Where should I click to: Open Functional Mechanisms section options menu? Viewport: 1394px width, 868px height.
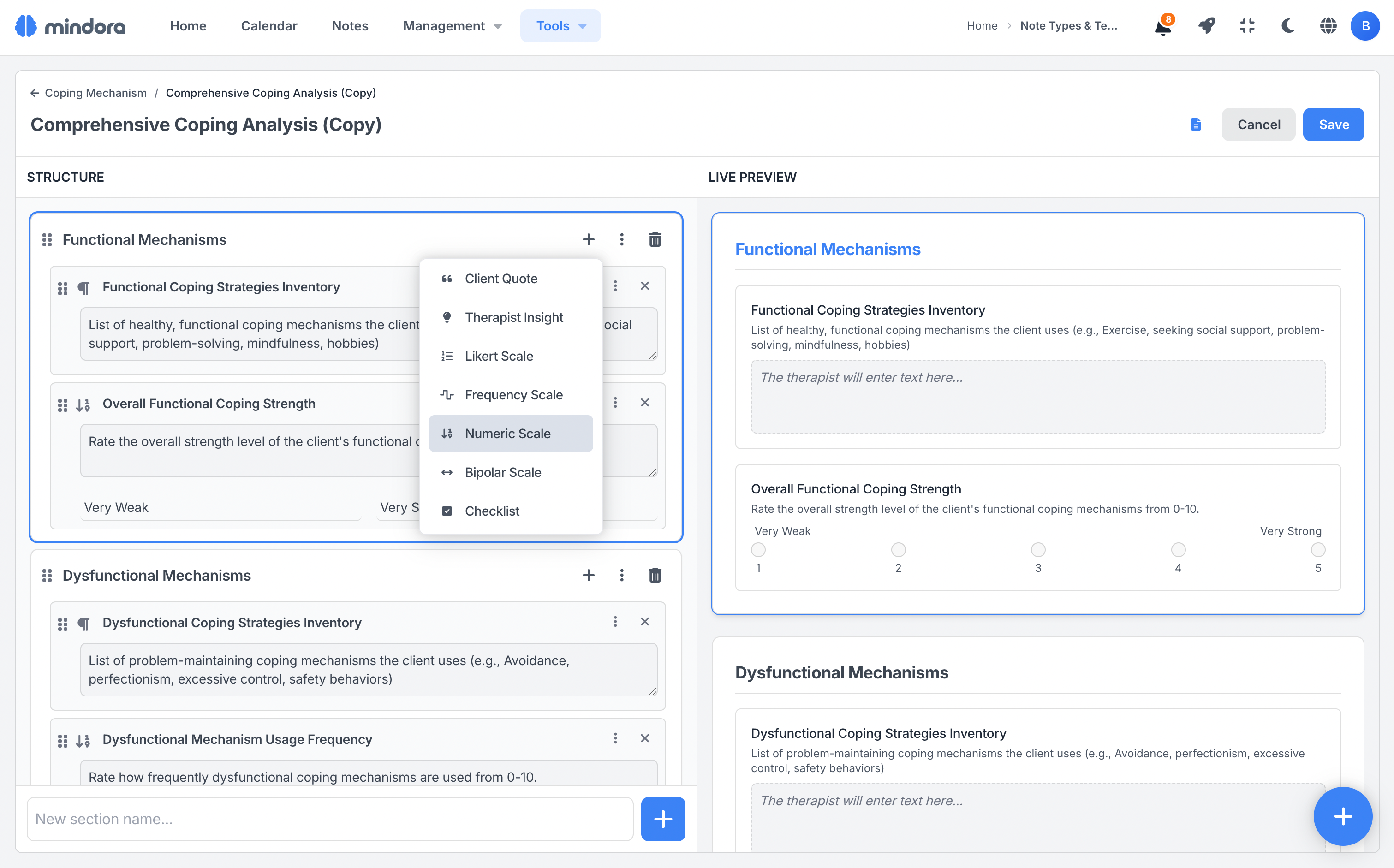coord(622,239)
